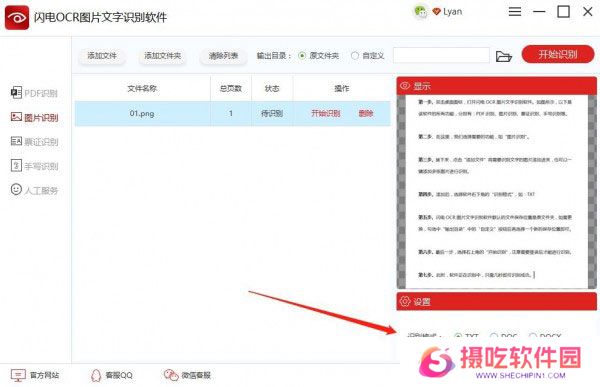Click the WeChat account avatar icon
This screenshot has width=600, height=387.
point(421,12)
